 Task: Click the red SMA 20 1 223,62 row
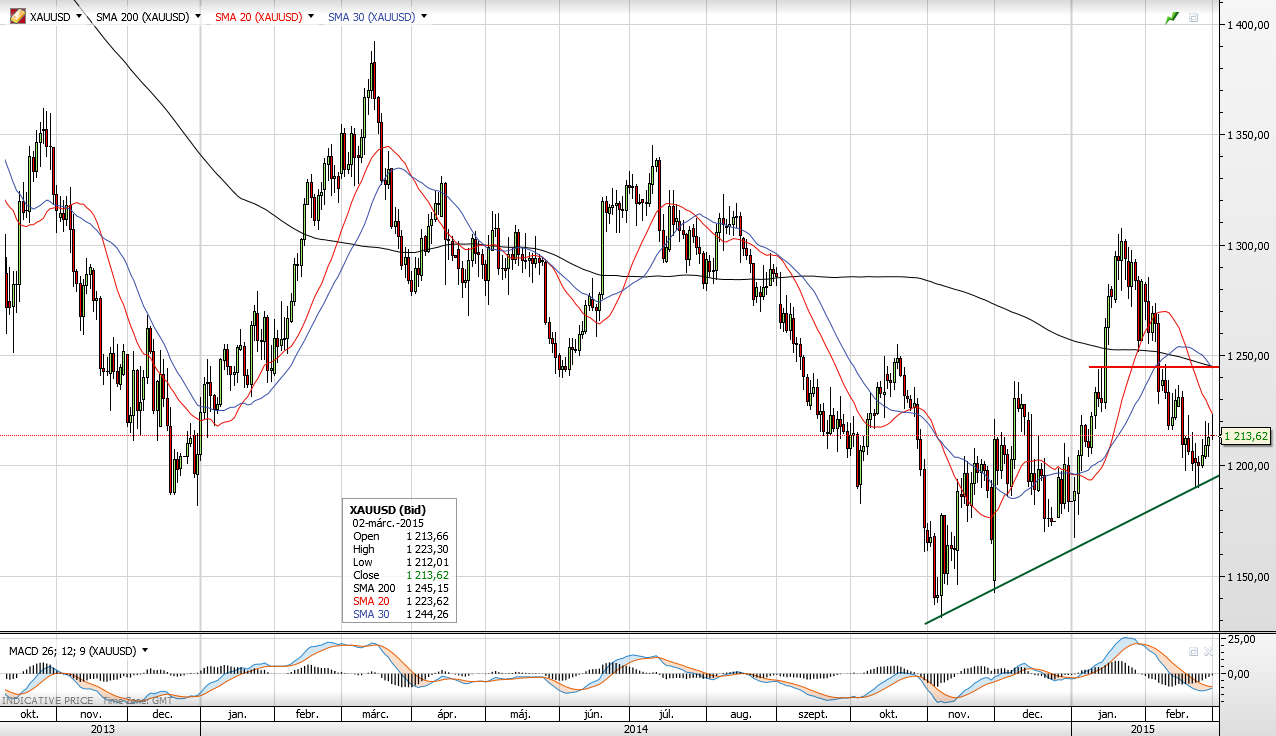click(x=399, y=601)
